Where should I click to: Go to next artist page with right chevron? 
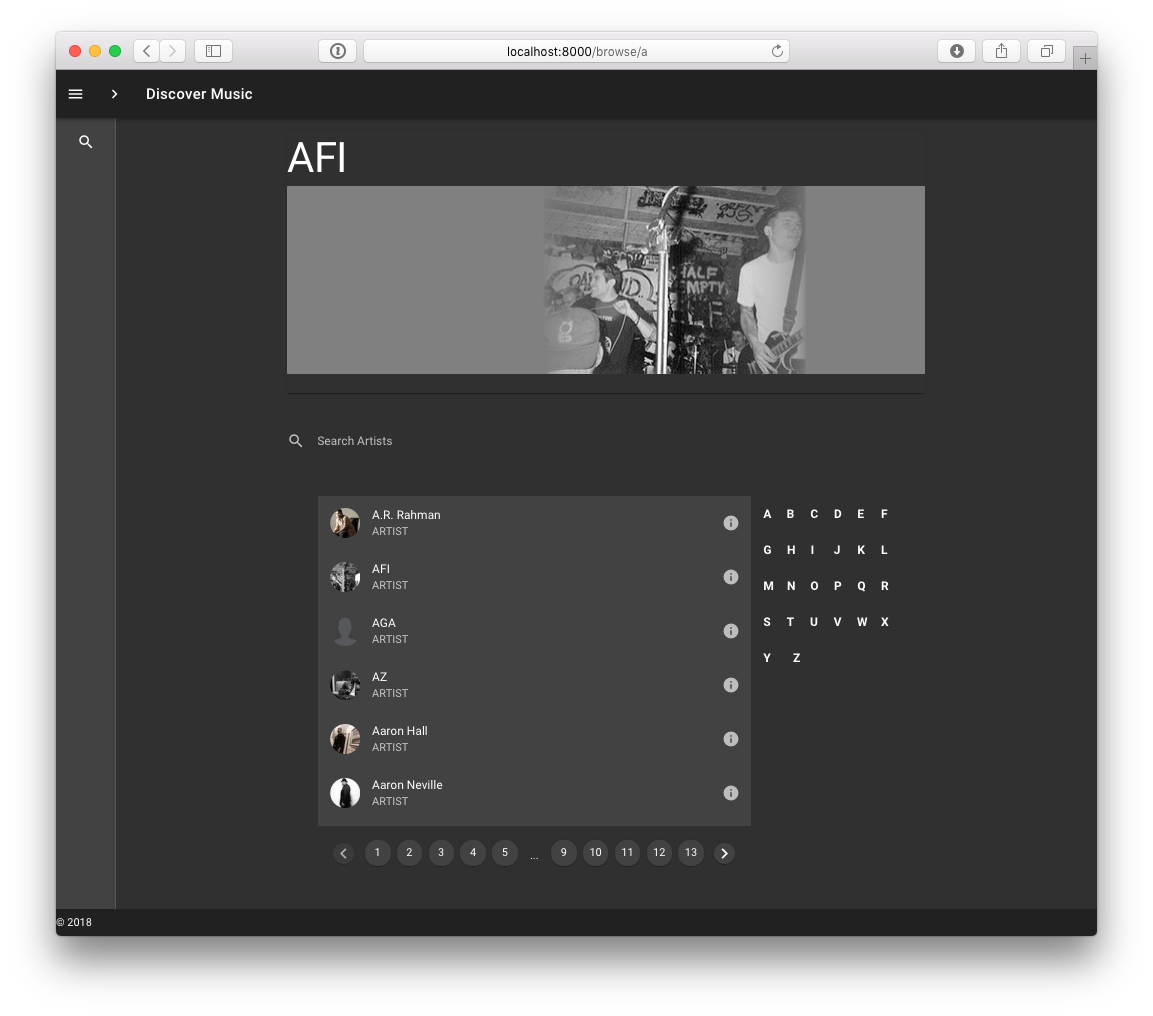tap(724, 852)
